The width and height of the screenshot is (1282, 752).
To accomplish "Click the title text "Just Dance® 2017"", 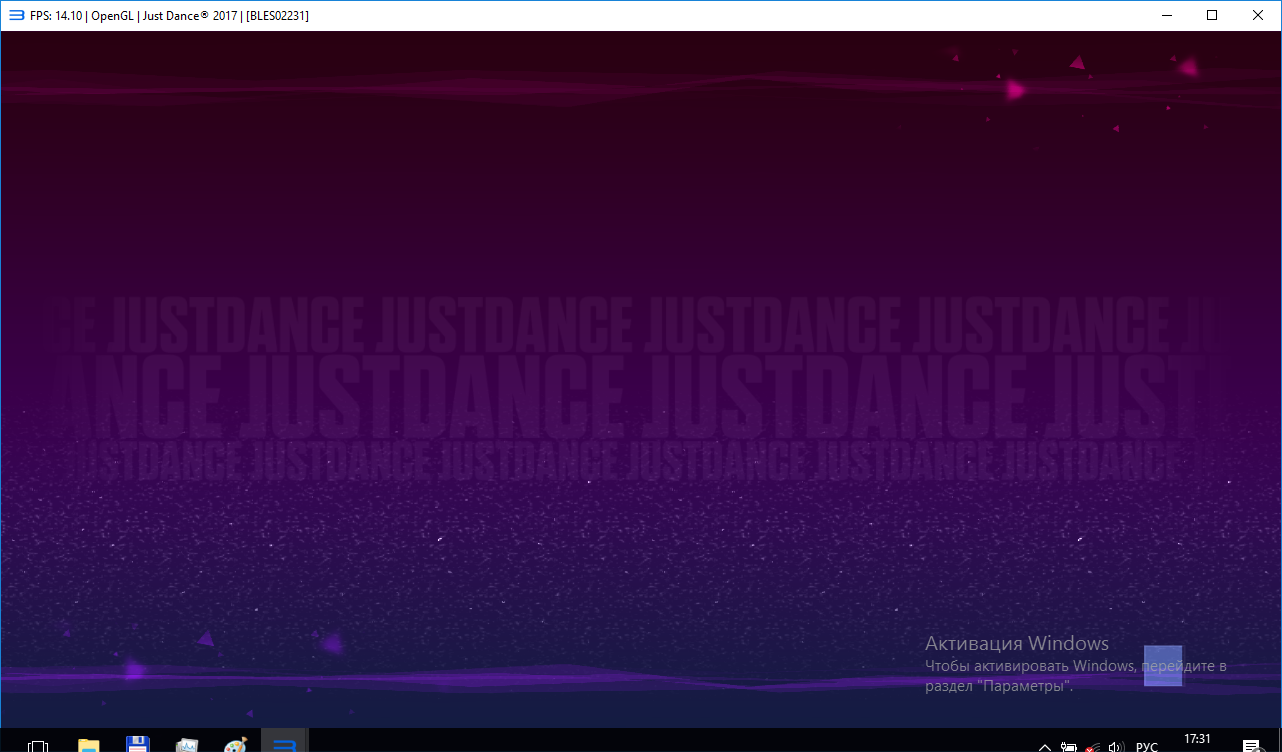I will 190,16.
